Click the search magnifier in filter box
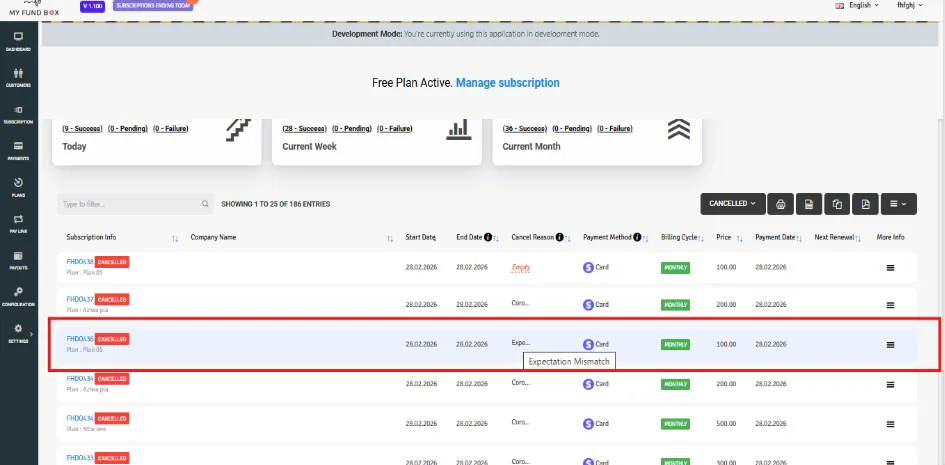Screen dimensions: 945x465 [205, 204]
